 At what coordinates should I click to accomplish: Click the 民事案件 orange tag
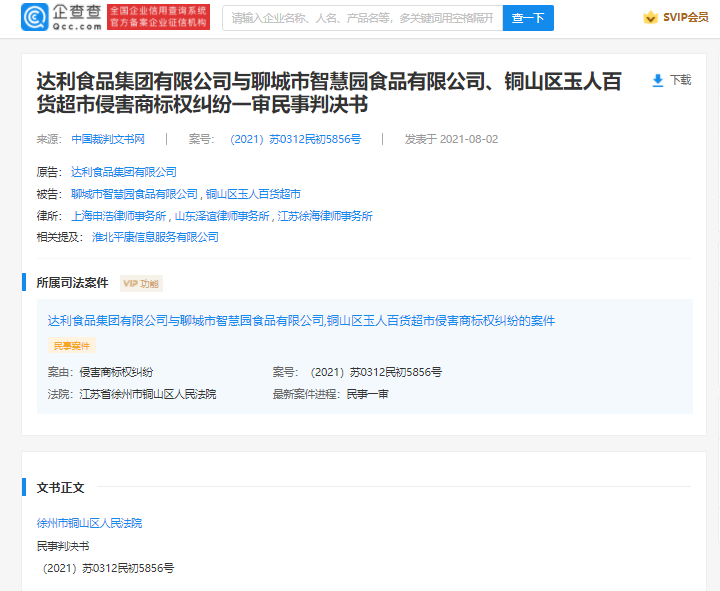pyautogui.click(x=71, y=345)
